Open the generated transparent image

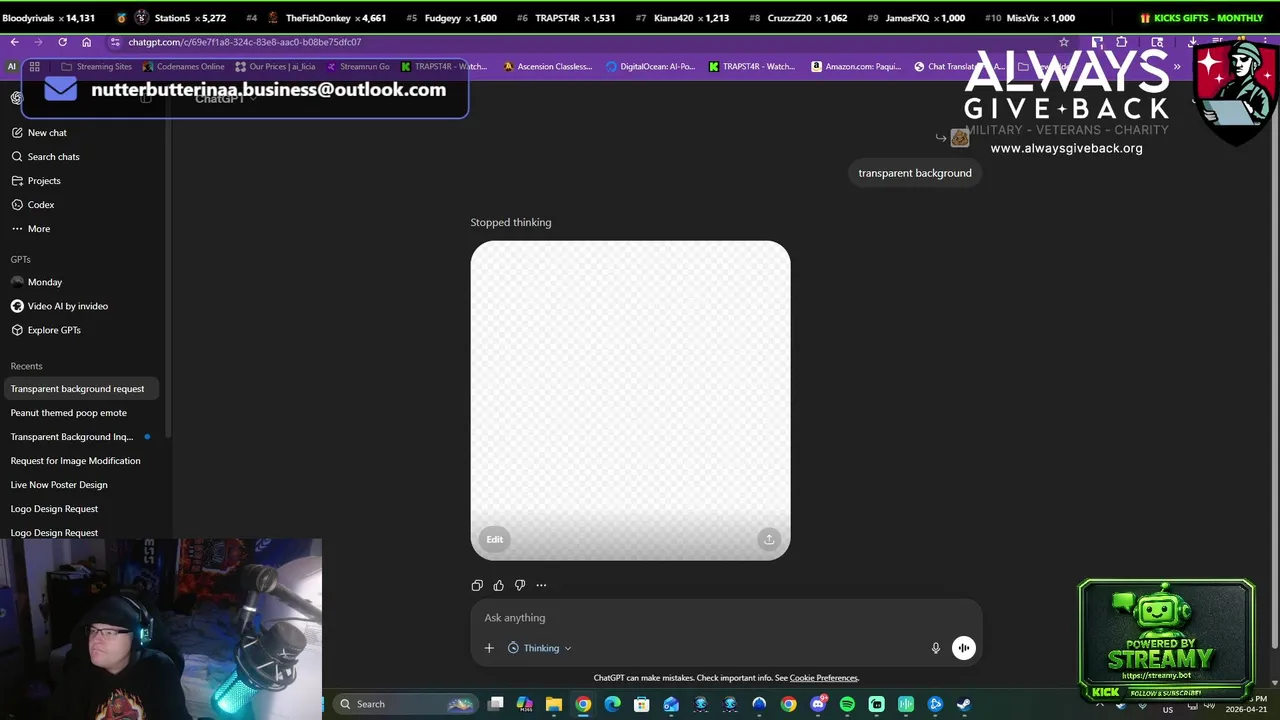click(630, 400)
